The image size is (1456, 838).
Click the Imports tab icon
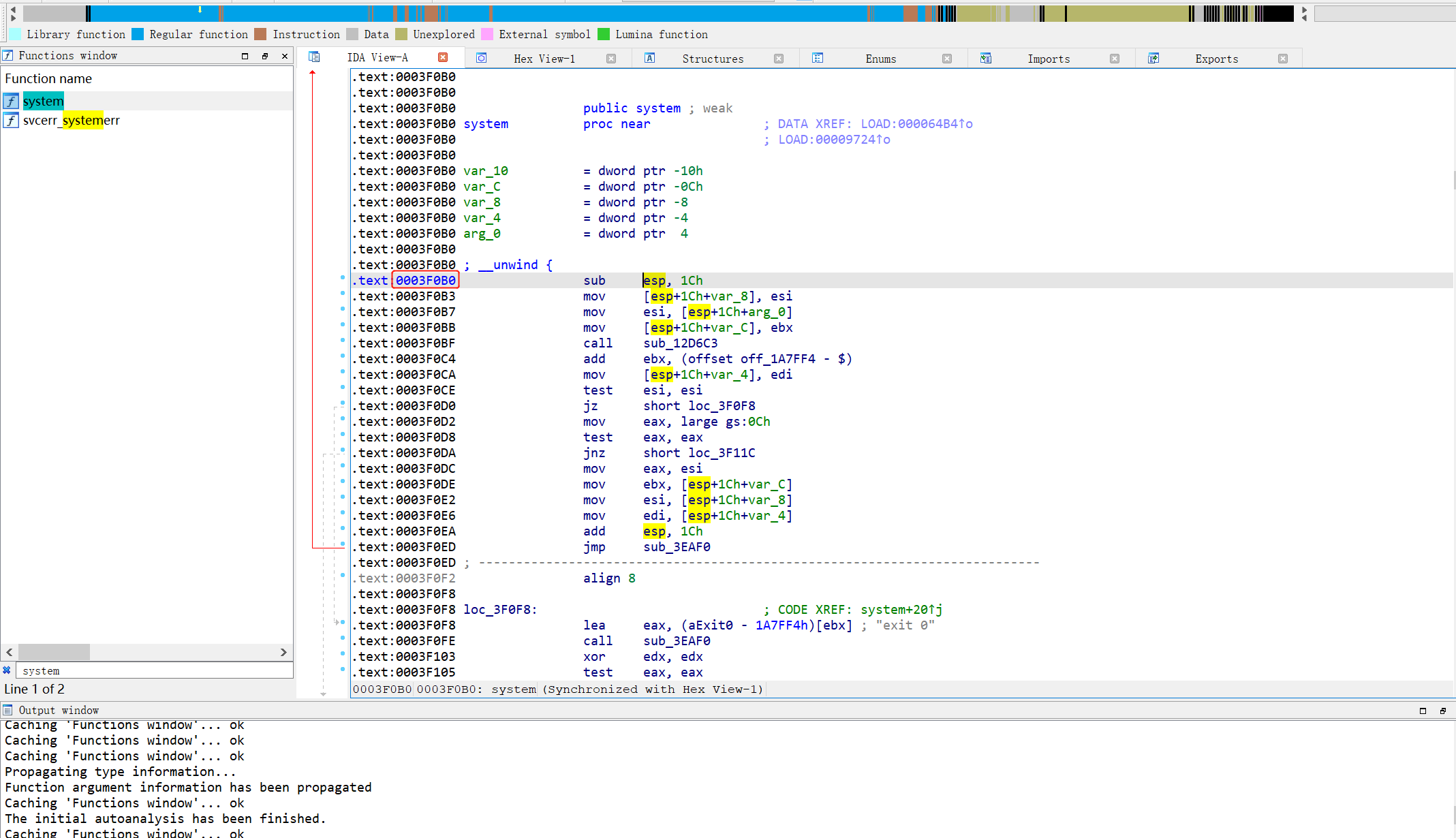985,59
